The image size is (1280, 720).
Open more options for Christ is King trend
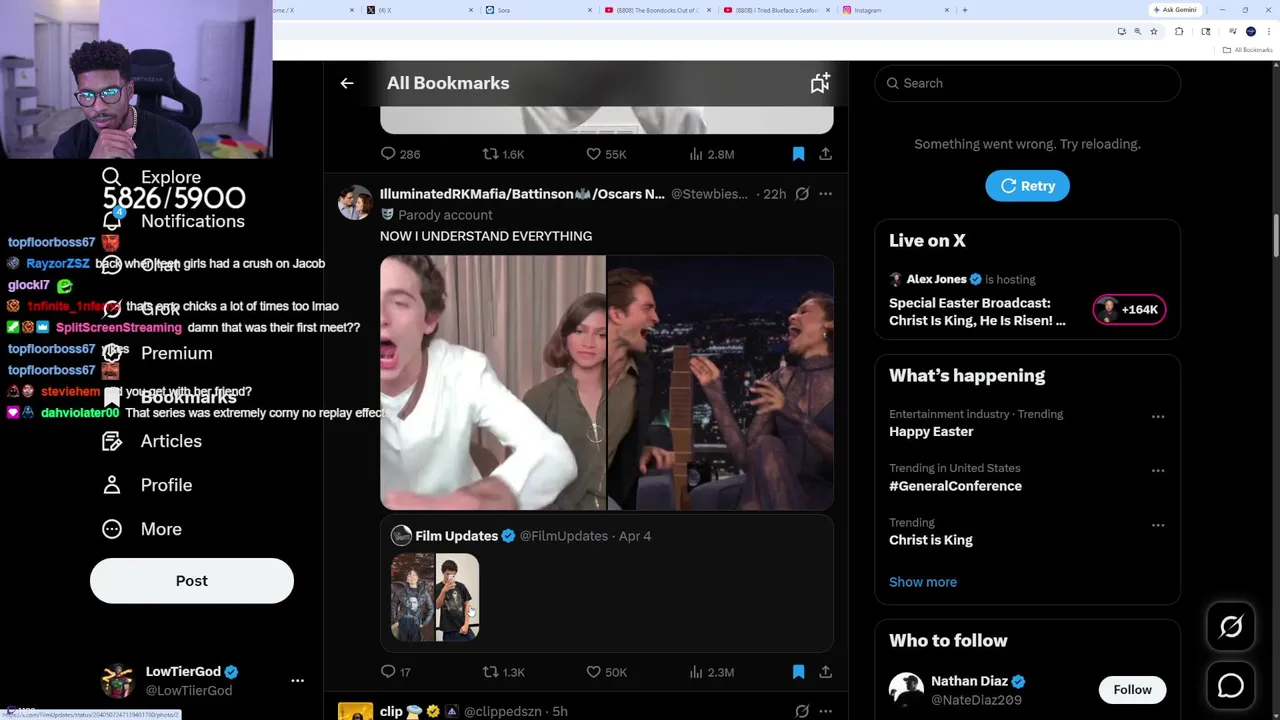[1158, 525]
